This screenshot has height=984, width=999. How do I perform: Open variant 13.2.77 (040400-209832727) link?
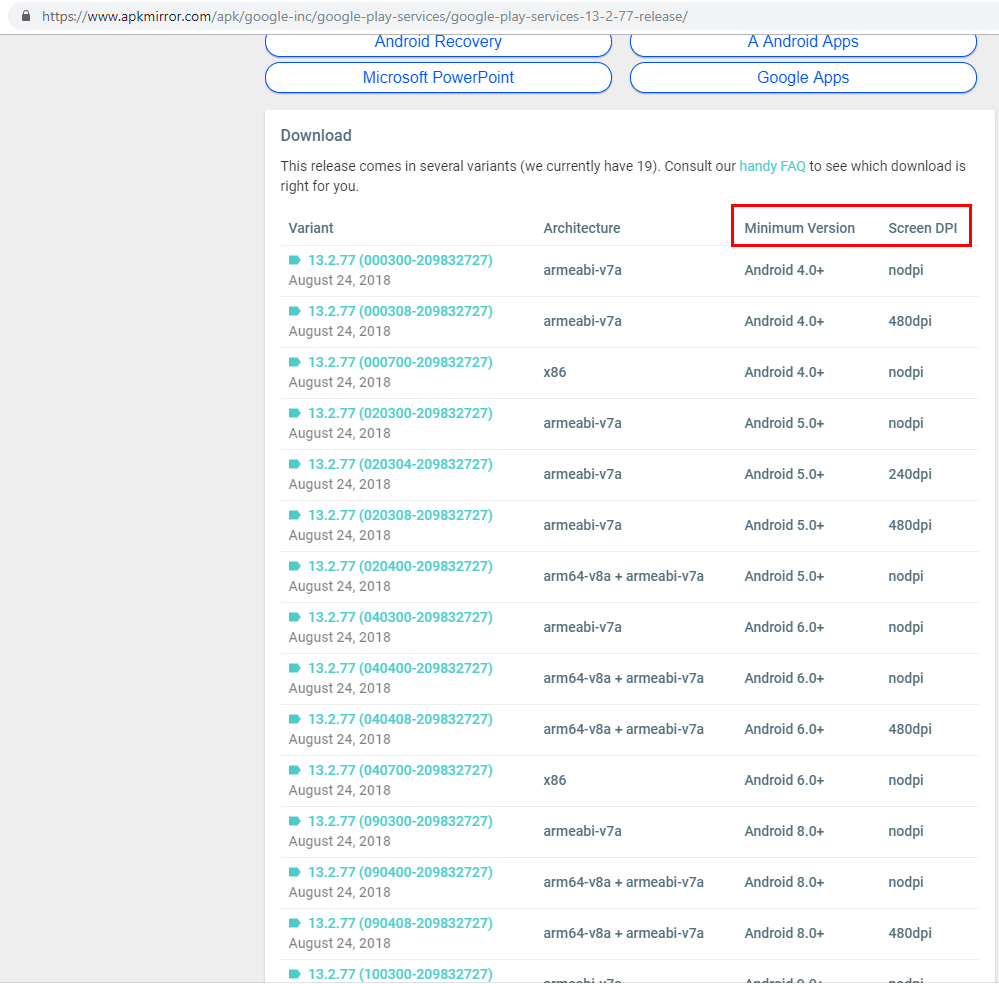pyautogui.click(x=400, y=668)
